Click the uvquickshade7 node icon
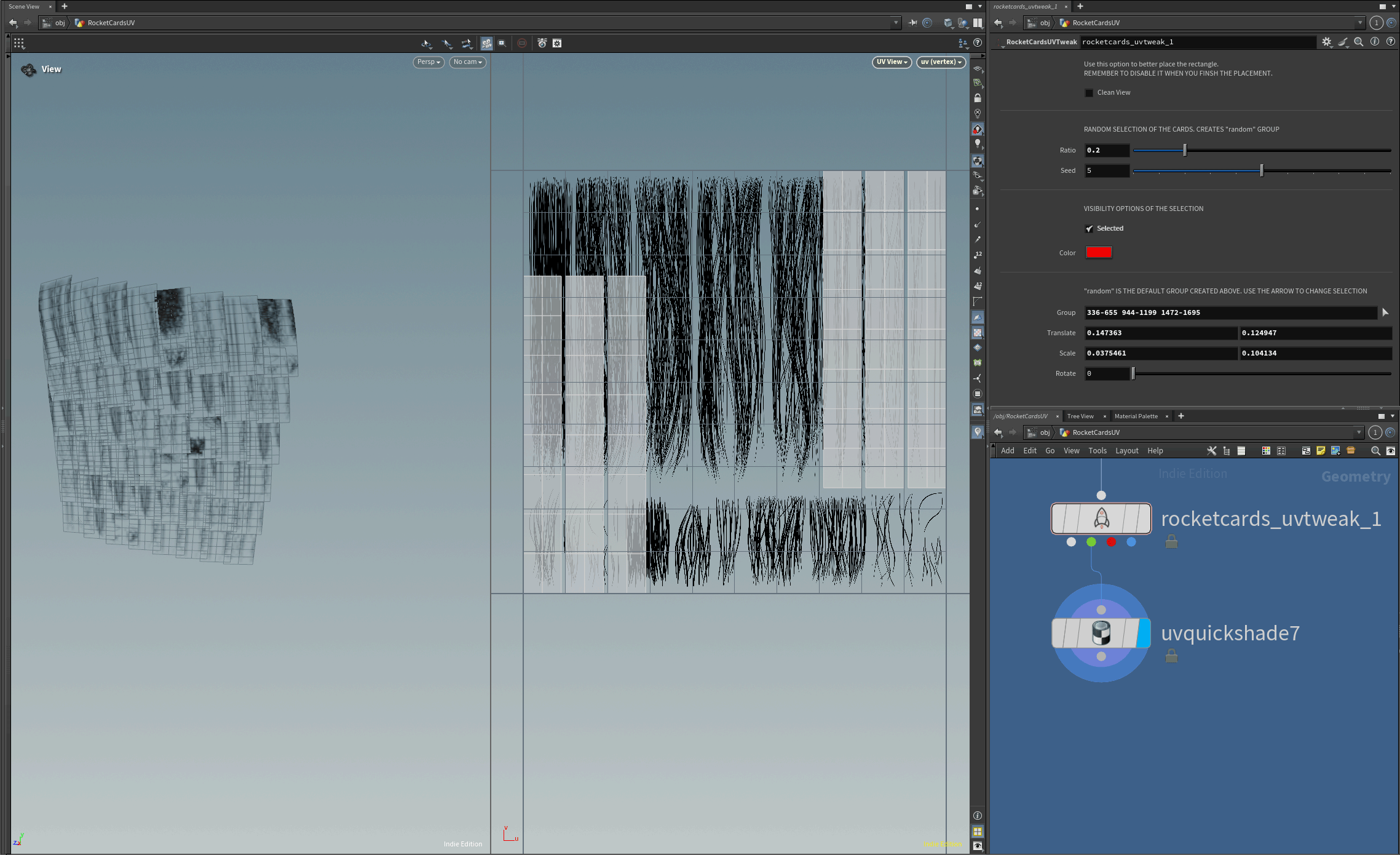 point(1101,633)
